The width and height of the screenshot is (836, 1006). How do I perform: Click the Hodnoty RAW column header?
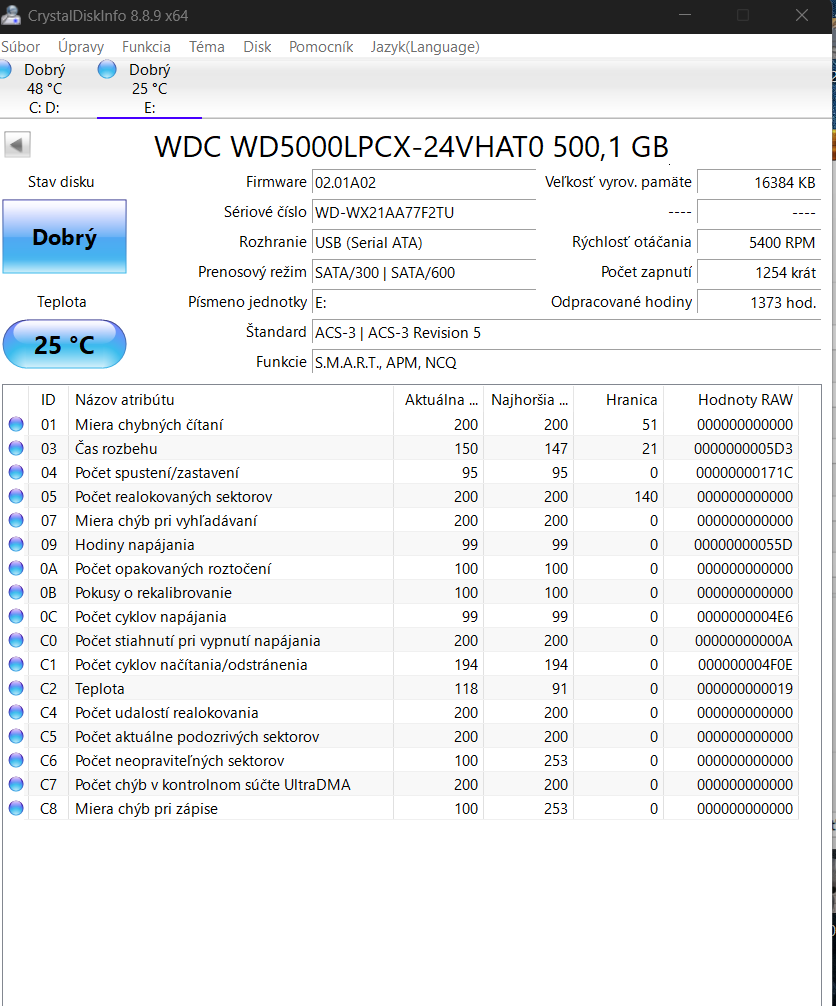(745, 400)
